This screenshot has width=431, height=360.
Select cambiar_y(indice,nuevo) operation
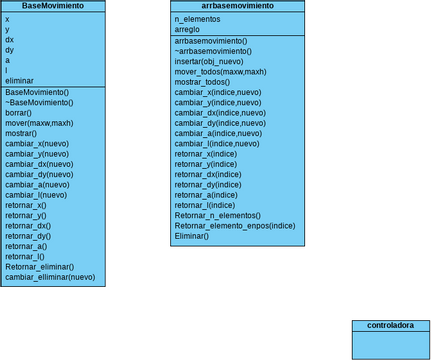tap(218, 103)
